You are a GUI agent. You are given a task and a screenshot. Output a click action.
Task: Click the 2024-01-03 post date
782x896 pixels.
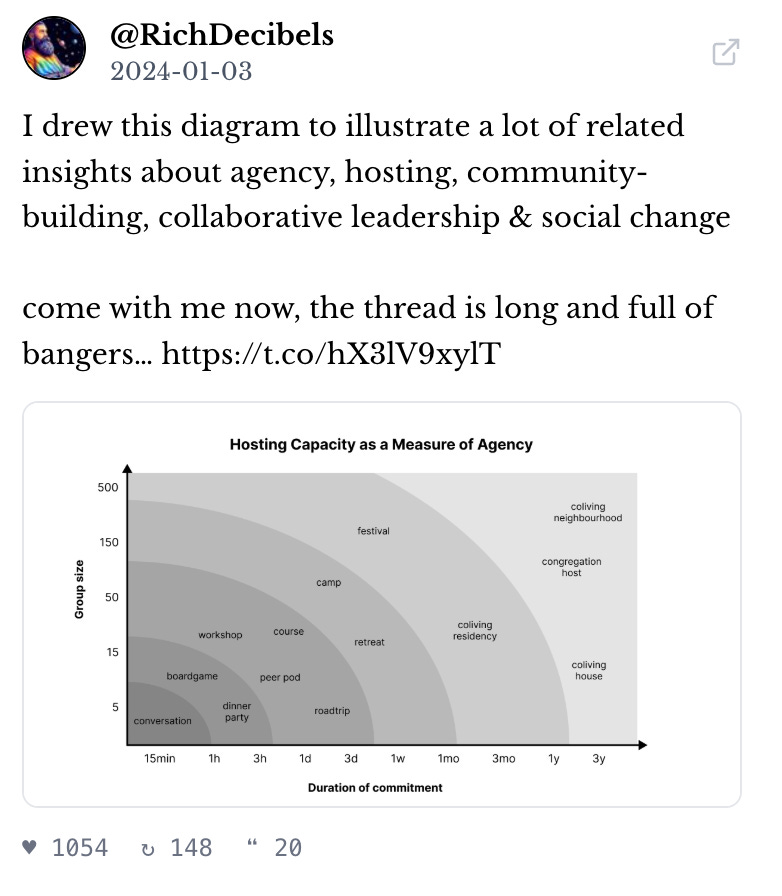pos(181,71)
